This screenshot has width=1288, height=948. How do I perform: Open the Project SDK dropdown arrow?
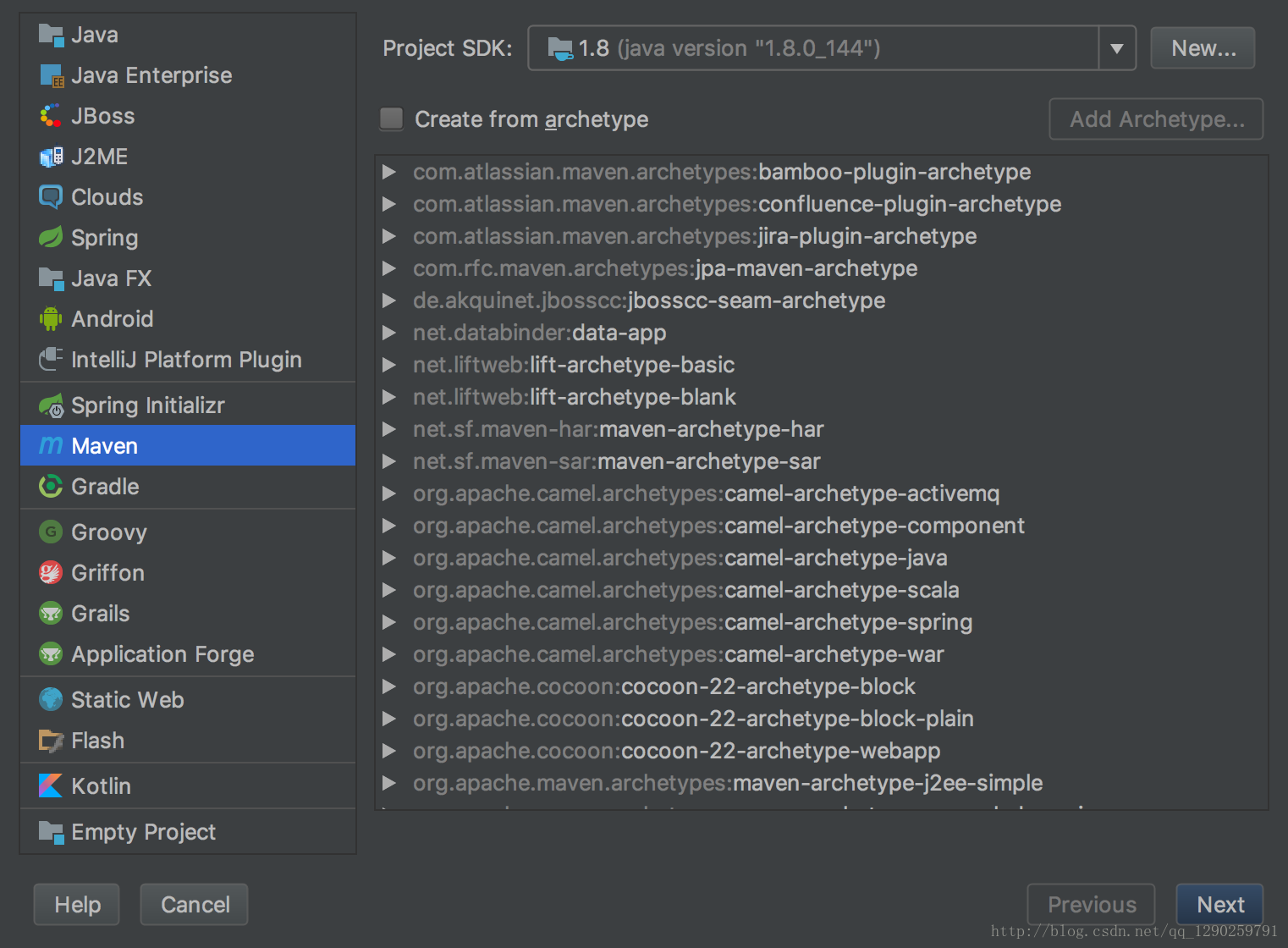[x=1117, y=48]
